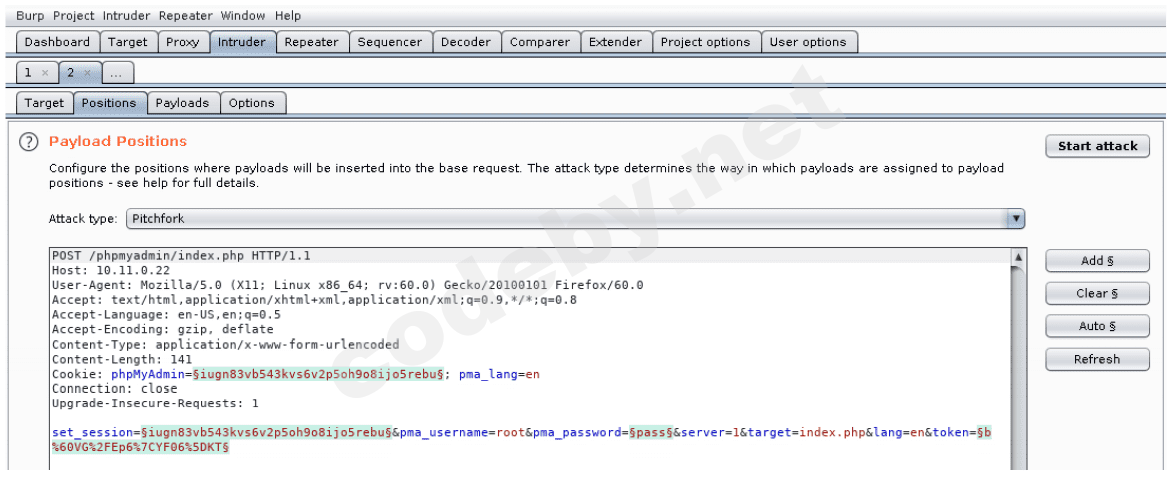
Task: Click the Upgrade-Insecure-Requests line
Action: pyautogui.click(x=155, y=403)
